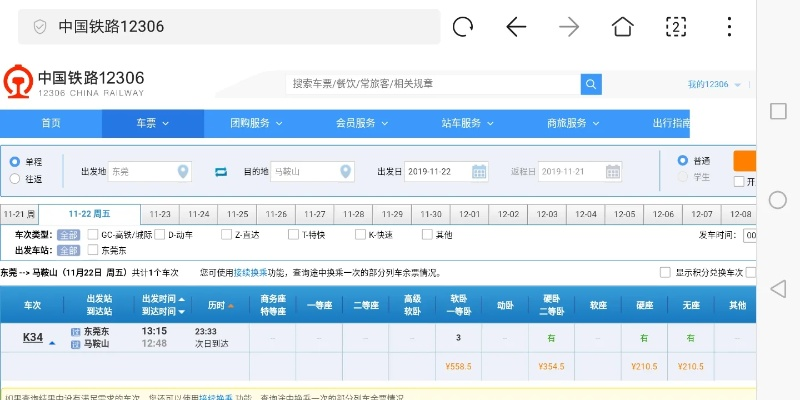Viewport: 800px width, 400px height.
Task: Open the browser tab switcher
Action: [x=676, y=27]
